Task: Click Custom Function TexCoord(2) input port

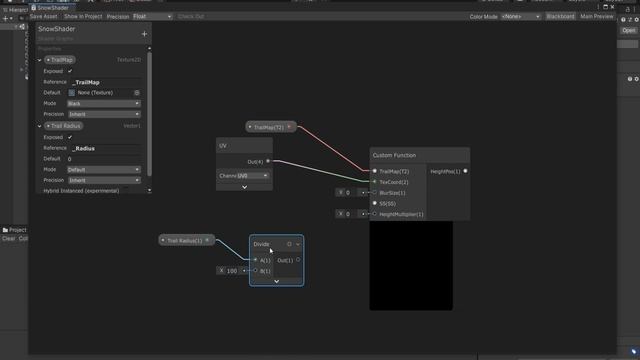Action: [375, 182]
